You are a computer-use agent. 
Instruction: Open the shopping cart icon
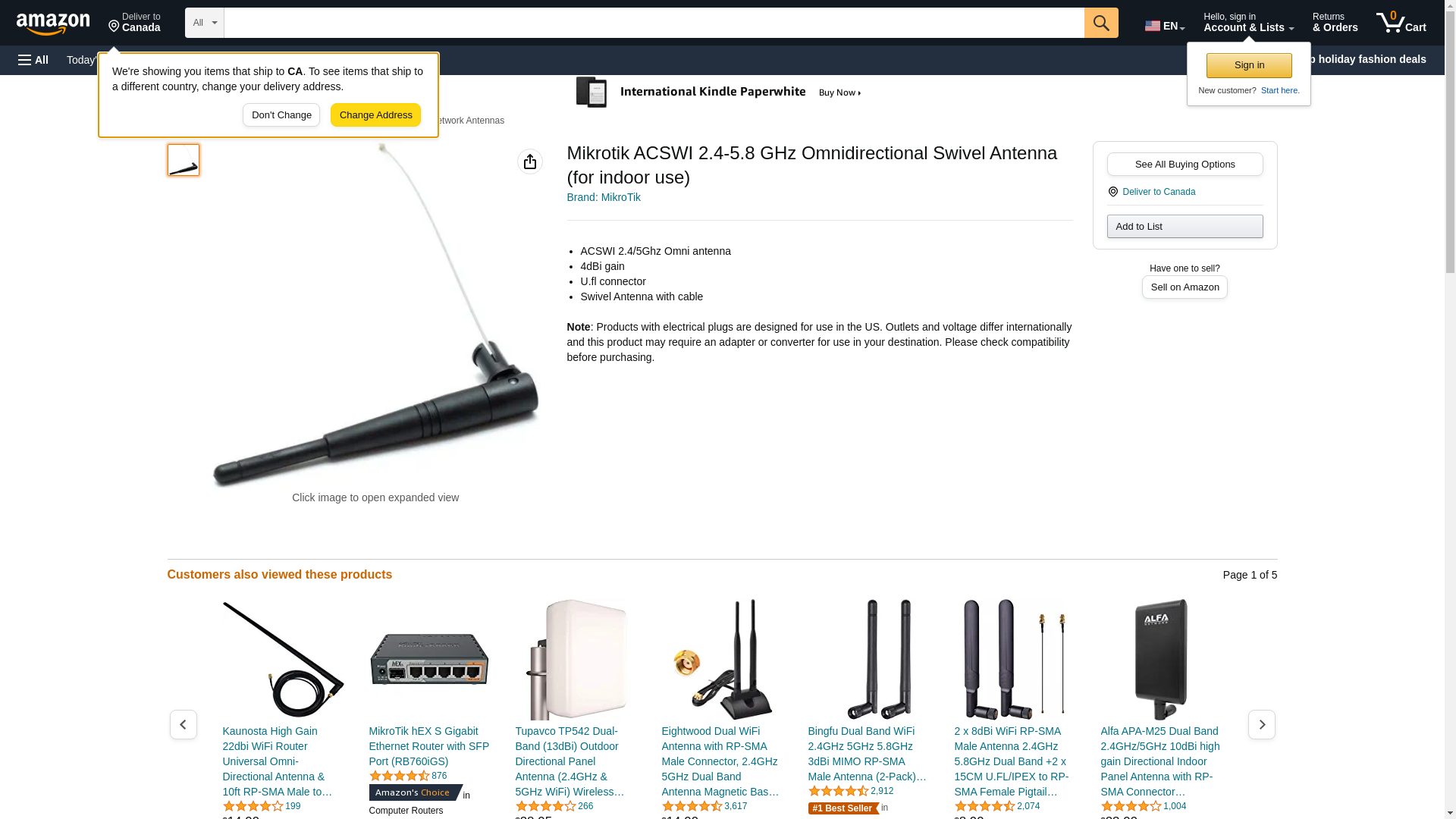(1401, 23)
